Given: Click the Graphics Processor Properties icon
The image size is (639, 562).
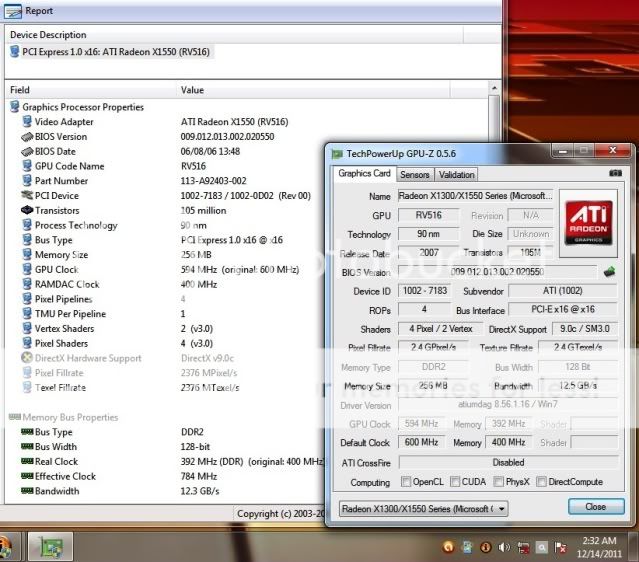Looking at the screenshot, I should pyautogui.click(x=15, y=107).
